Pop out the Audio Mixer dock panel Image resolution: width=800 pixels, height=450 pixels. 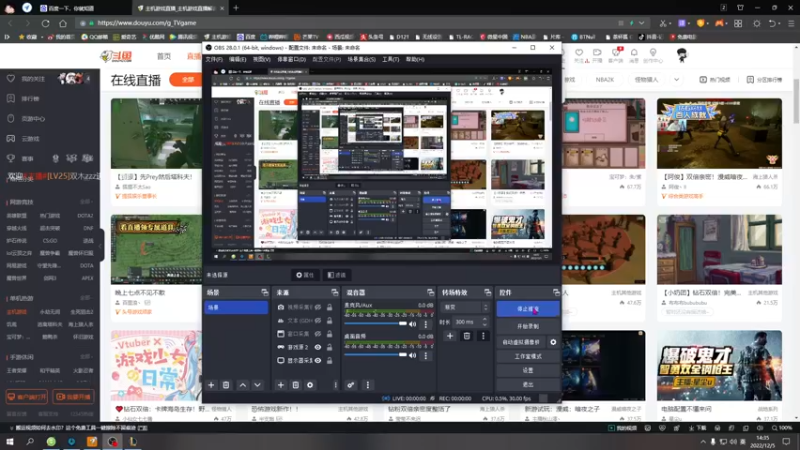click(x=430, y=292)
